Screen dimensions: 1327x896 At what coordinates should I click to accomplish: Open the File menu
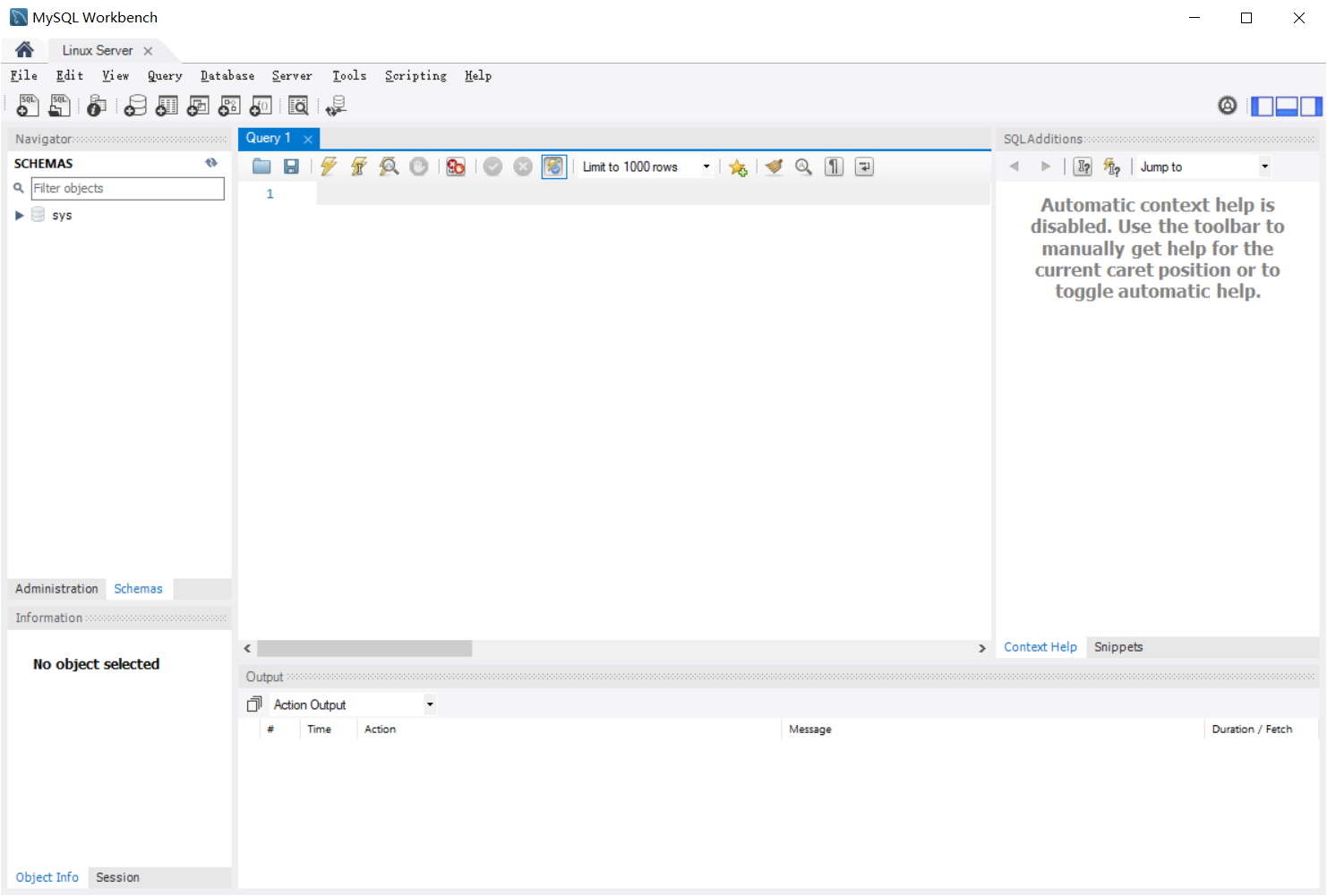tap(24, 76)
